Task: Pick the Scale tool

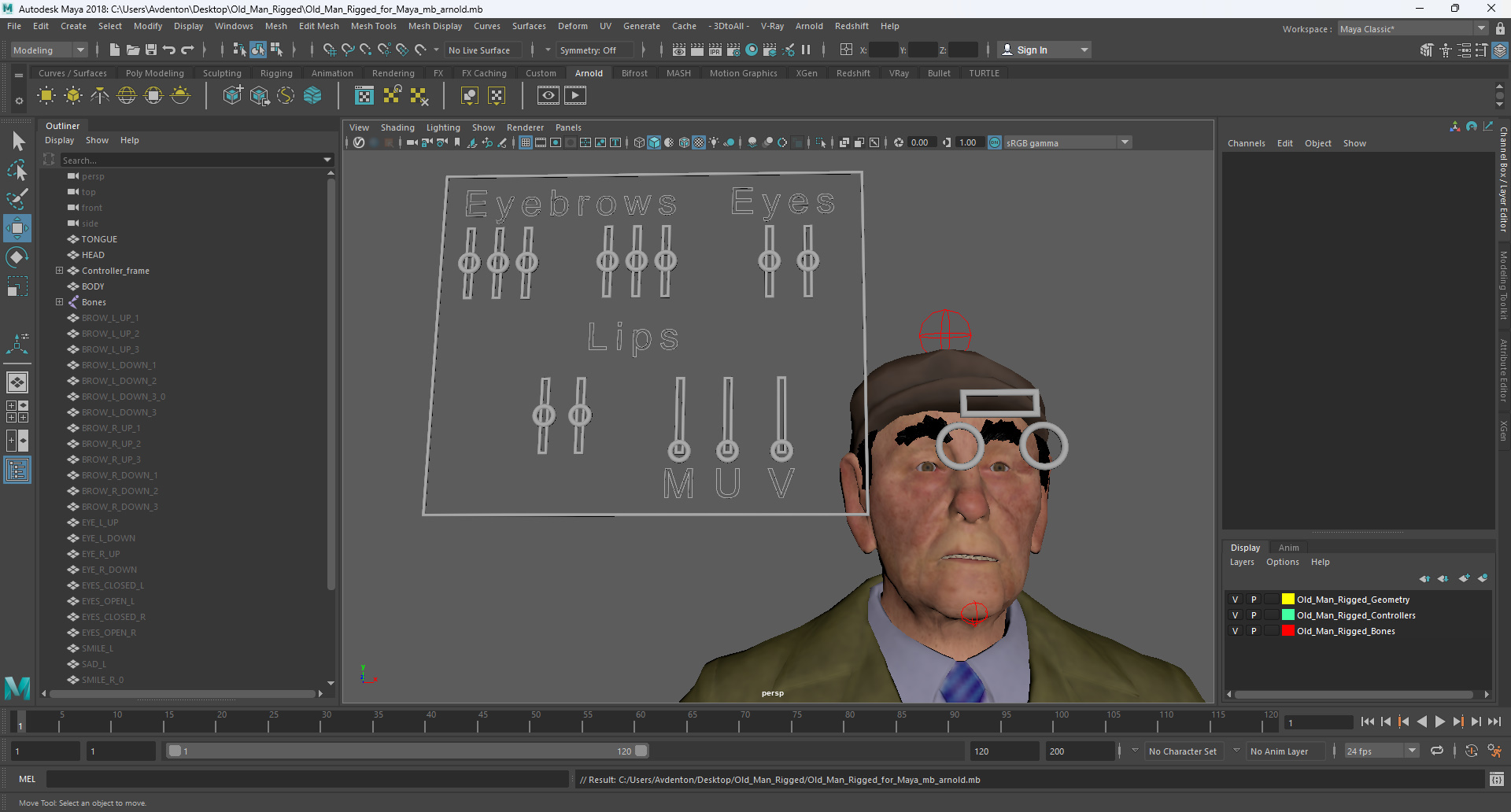Action: pos(17,286)
